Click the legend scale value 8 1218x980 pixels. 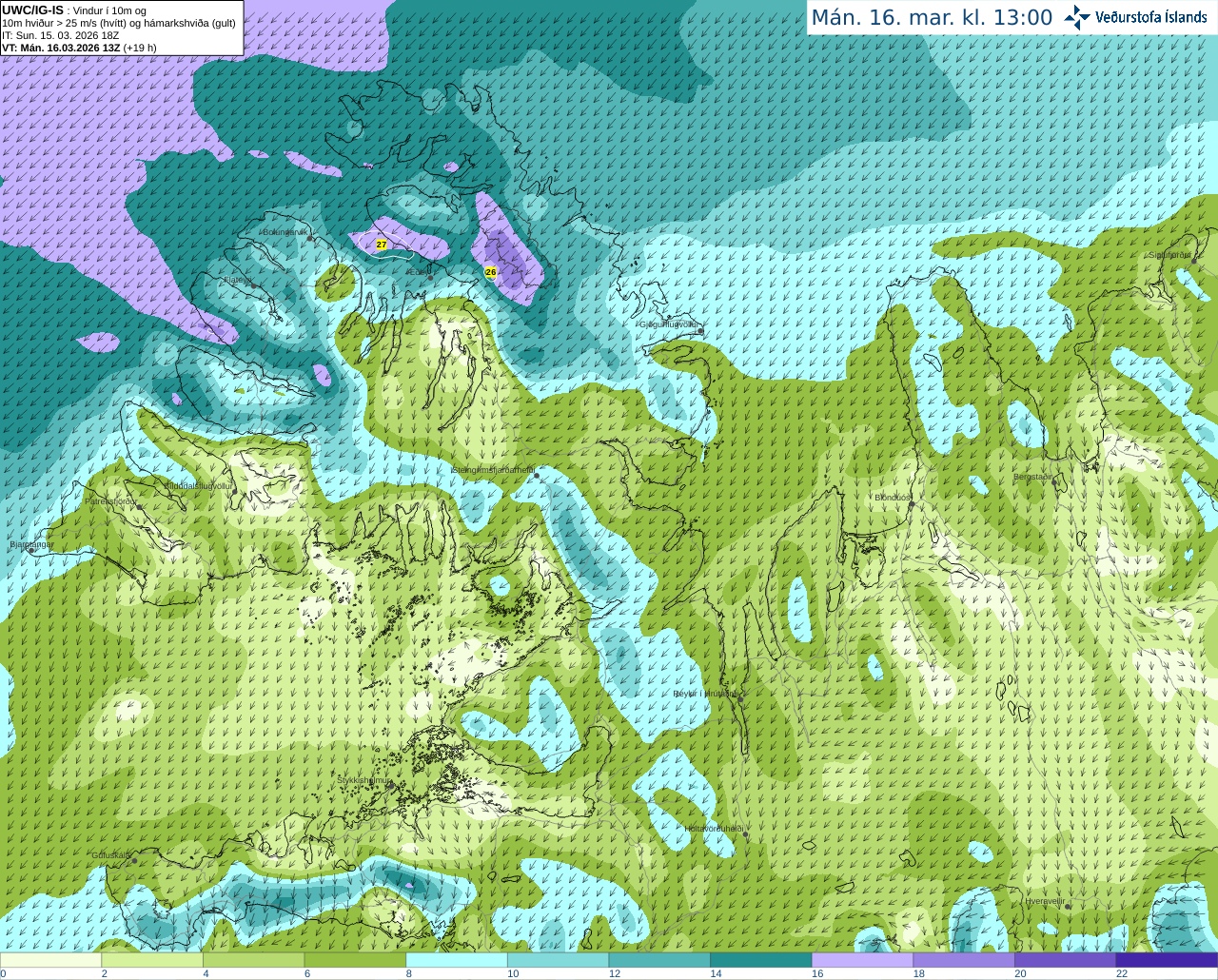coord(409,973)
